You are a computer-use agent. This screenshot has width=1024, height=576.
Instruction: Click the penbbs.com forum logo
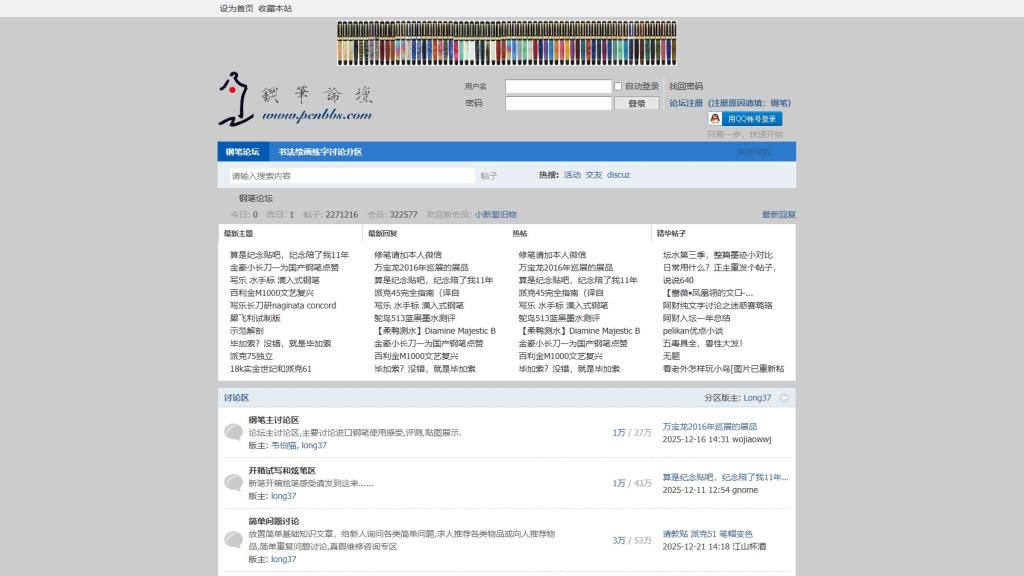pyautogui.click(x=294, y=101)
